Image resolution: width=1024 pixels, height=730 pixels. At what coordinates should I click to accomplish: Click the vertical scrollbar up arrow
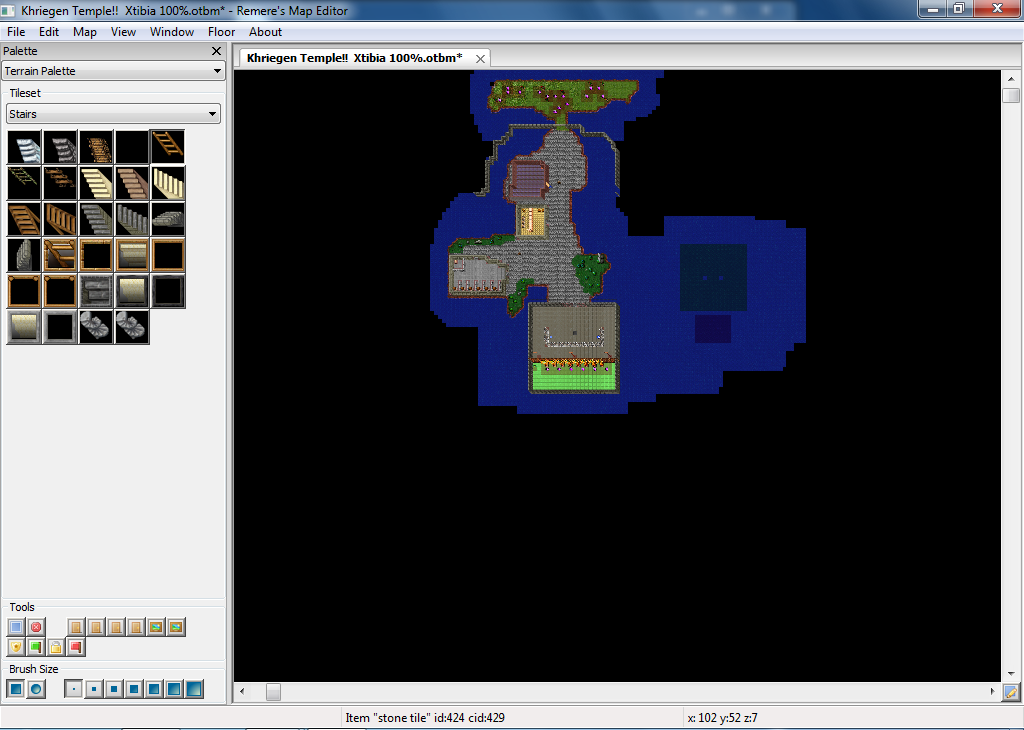[1011, 78]
